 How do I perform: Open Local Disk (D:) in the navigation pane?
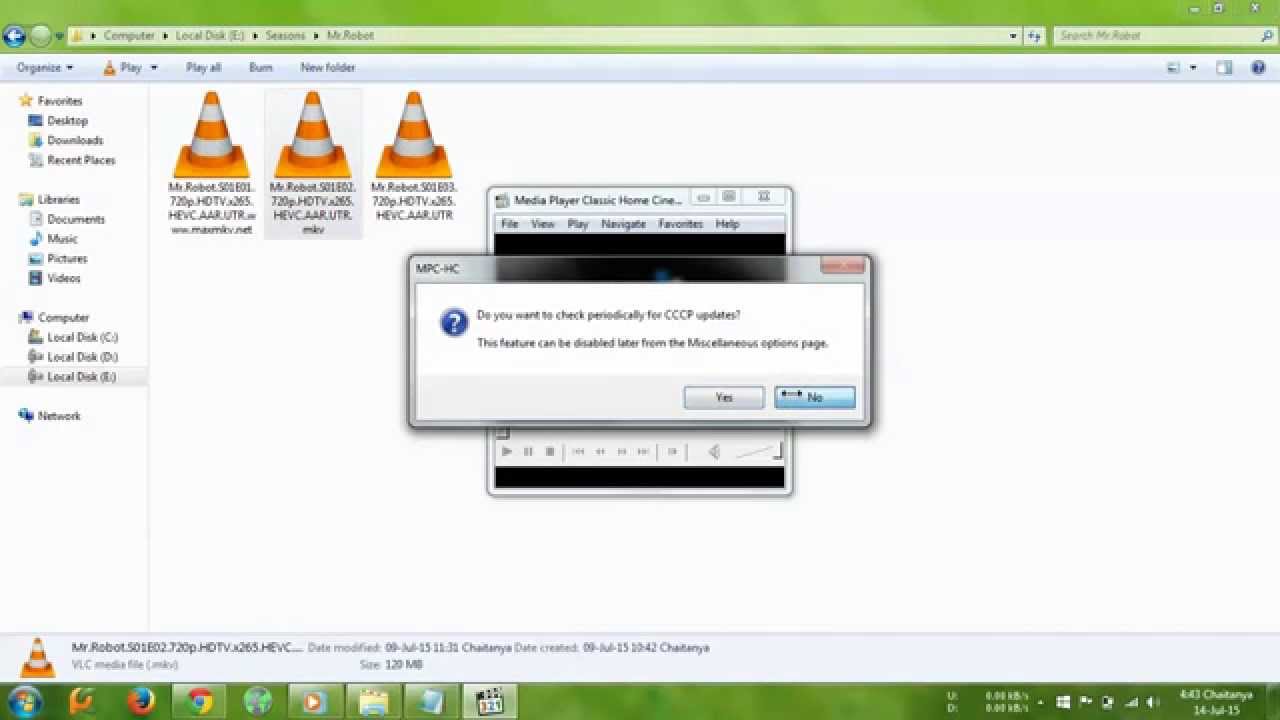tap(82, 357)
